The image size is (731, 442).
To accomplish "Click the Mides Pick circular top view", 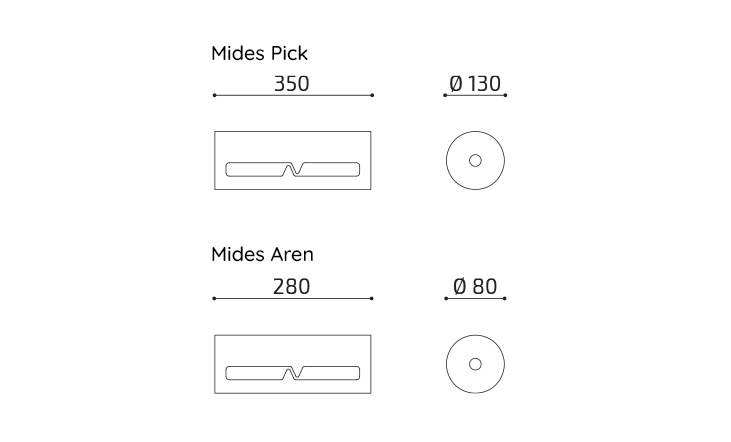I will [475, 160].
